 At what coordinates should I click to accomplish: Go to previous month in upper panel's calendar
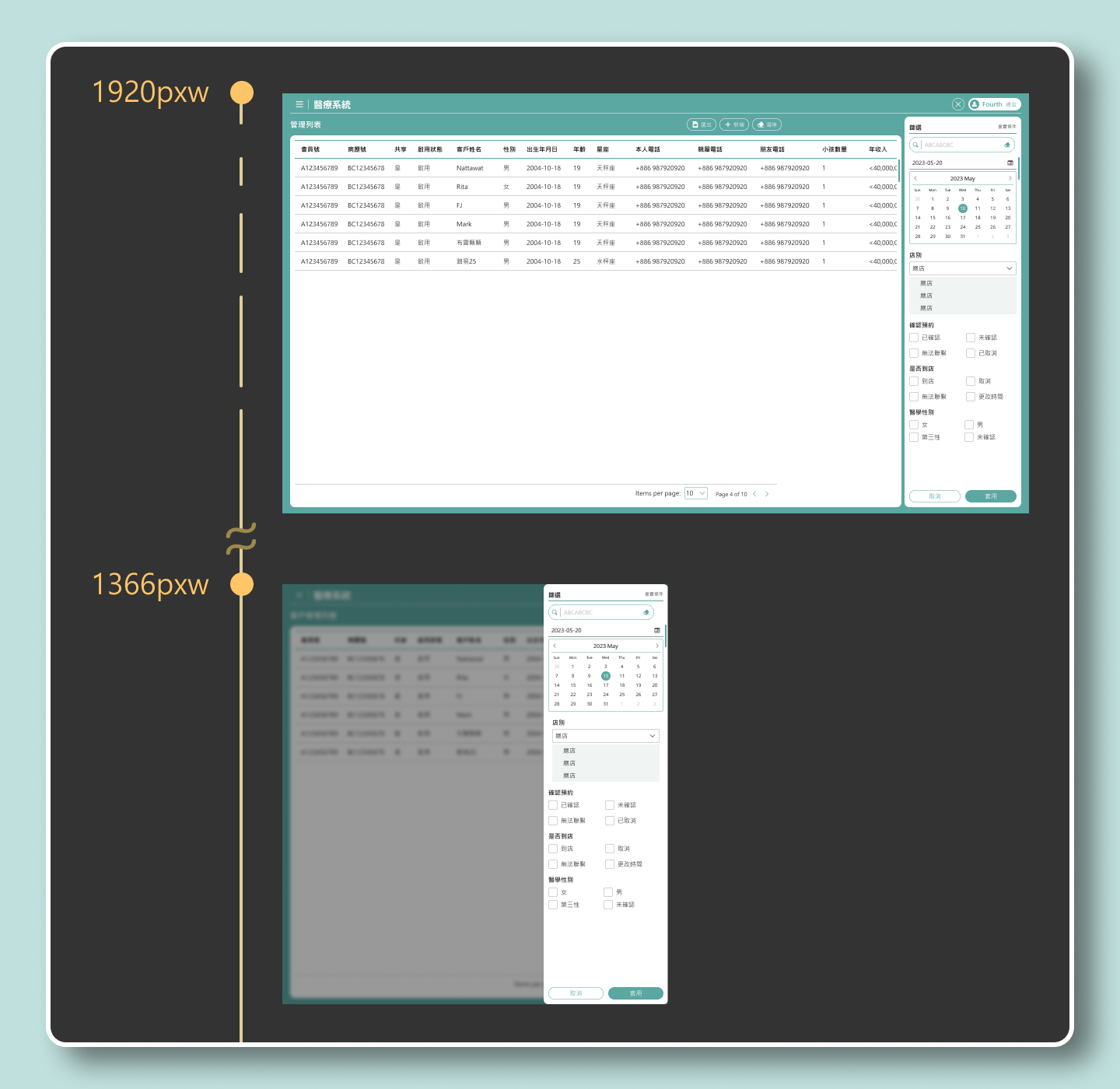tap(915, 178)
